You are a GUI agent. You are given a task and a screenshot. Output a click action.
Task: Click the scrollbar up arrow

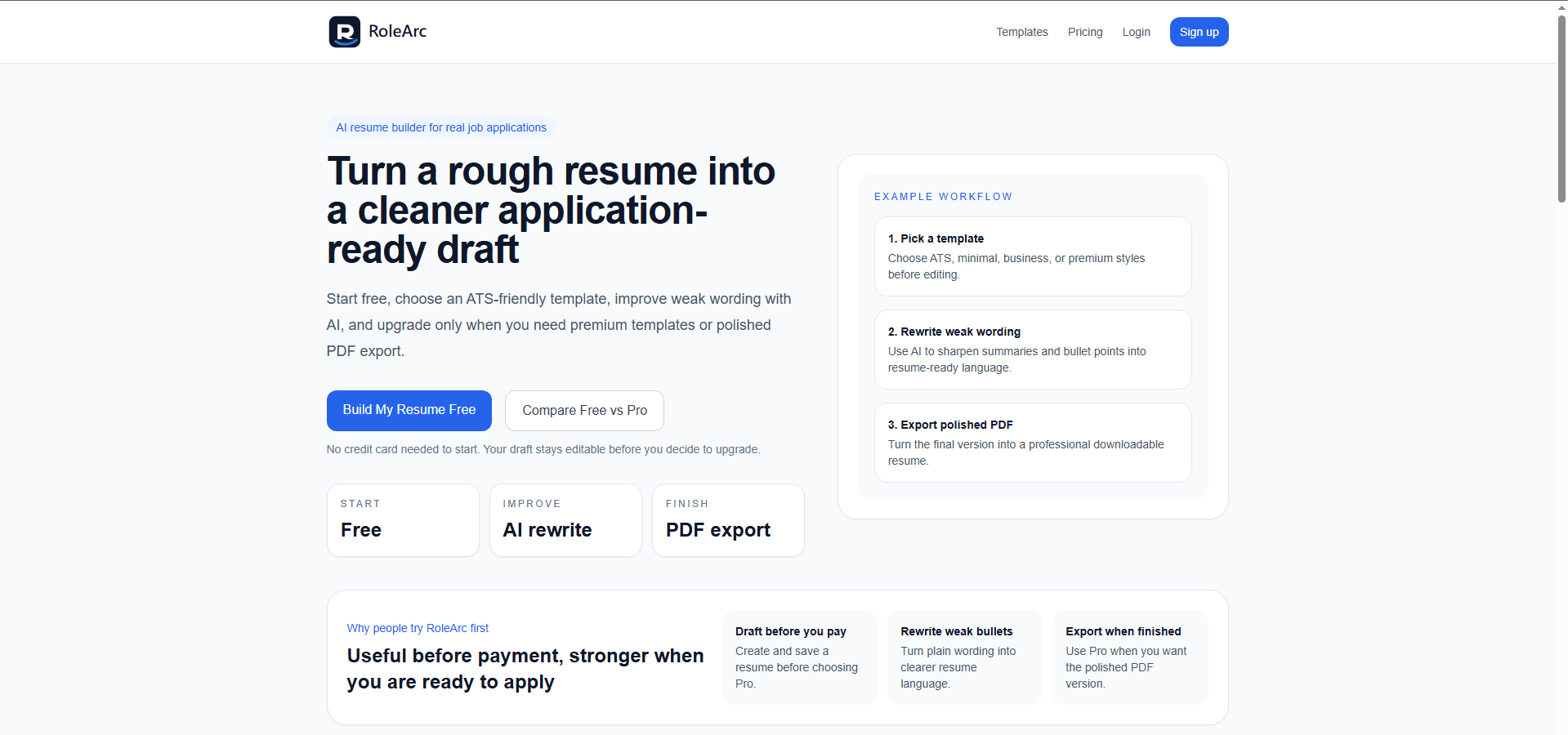tap(1561, 7)
